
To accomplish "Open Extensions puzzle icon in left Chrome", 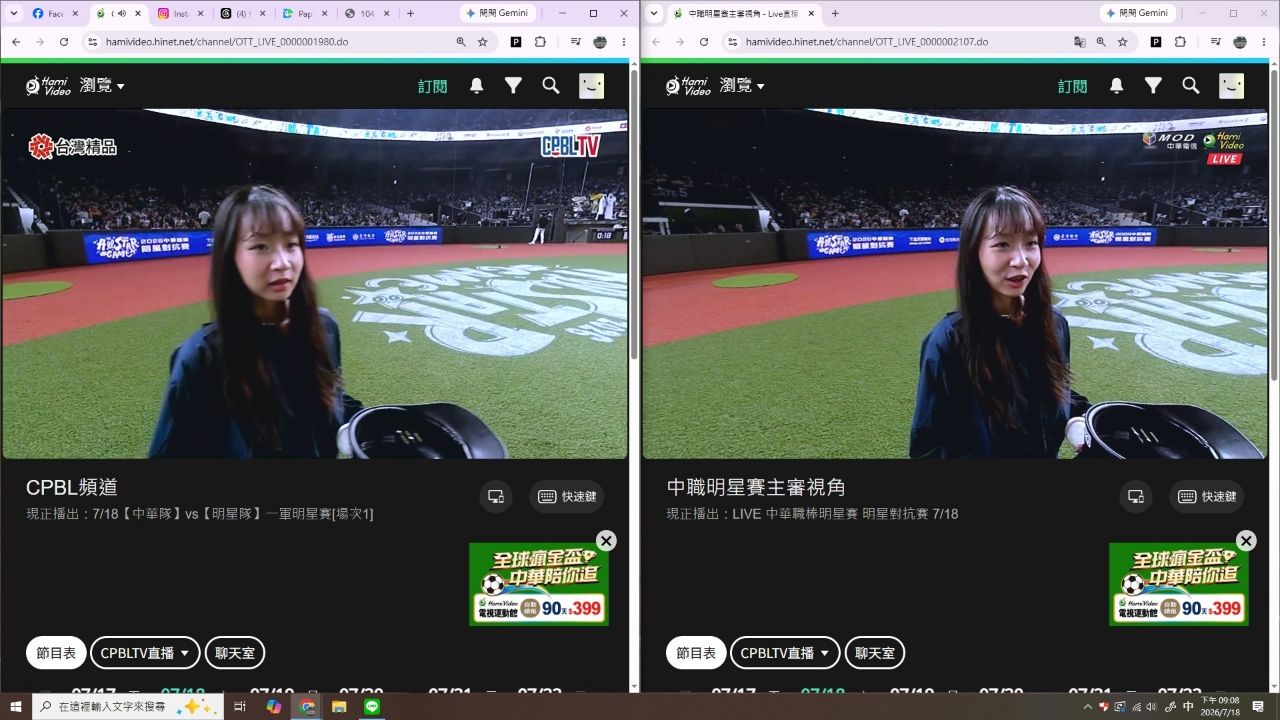I will pyautogui.click(x=540, y=42).
